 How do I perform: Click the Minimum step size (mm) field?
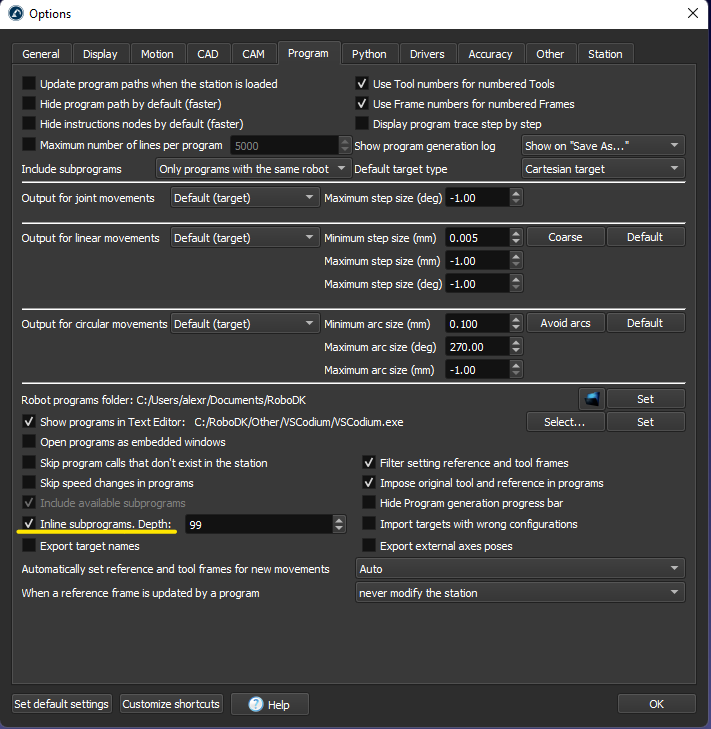pos(477,238)
